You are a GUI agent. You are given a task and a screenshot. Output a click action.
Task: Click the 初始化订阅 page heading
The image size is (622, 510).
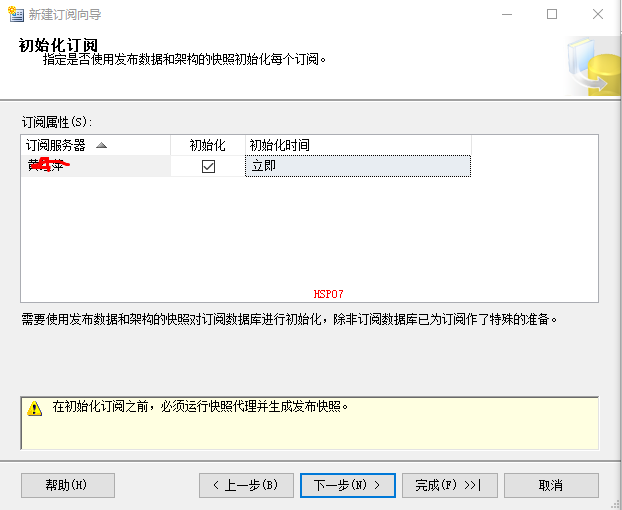[58, 45]
